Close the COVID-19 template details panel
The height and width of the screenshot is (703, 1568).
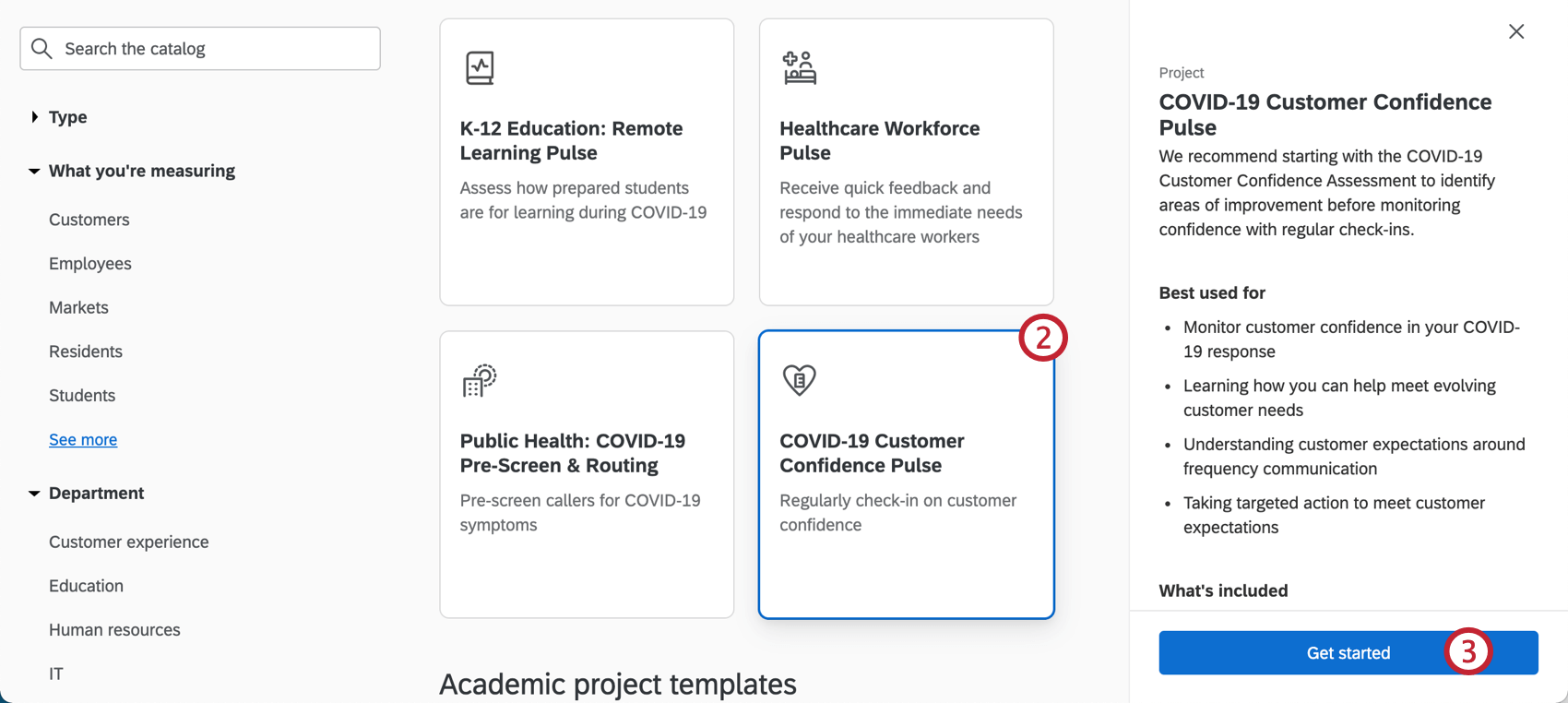(1515, 30)
